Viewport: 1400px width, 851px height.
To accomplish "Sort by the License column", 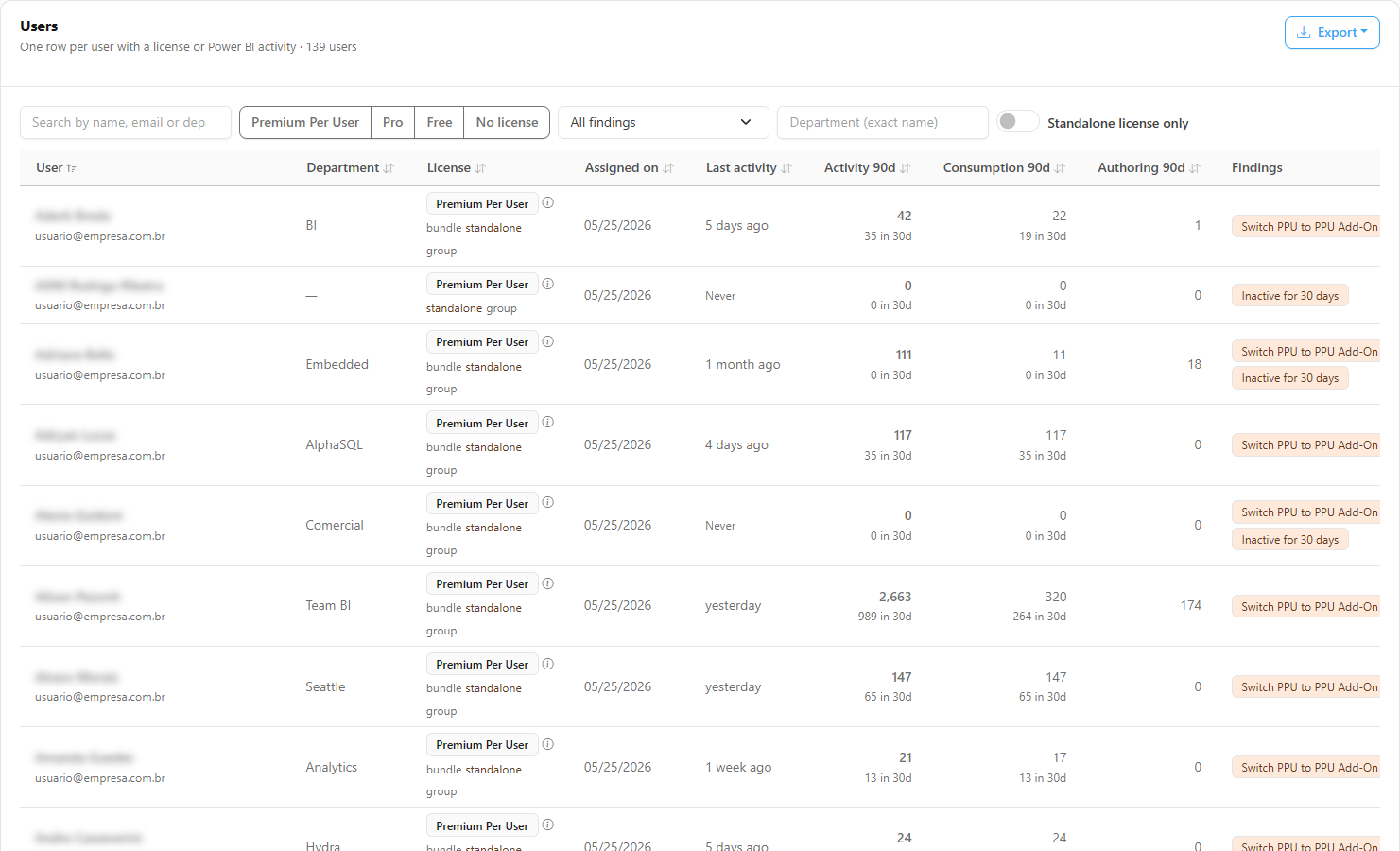I will 456,167.
